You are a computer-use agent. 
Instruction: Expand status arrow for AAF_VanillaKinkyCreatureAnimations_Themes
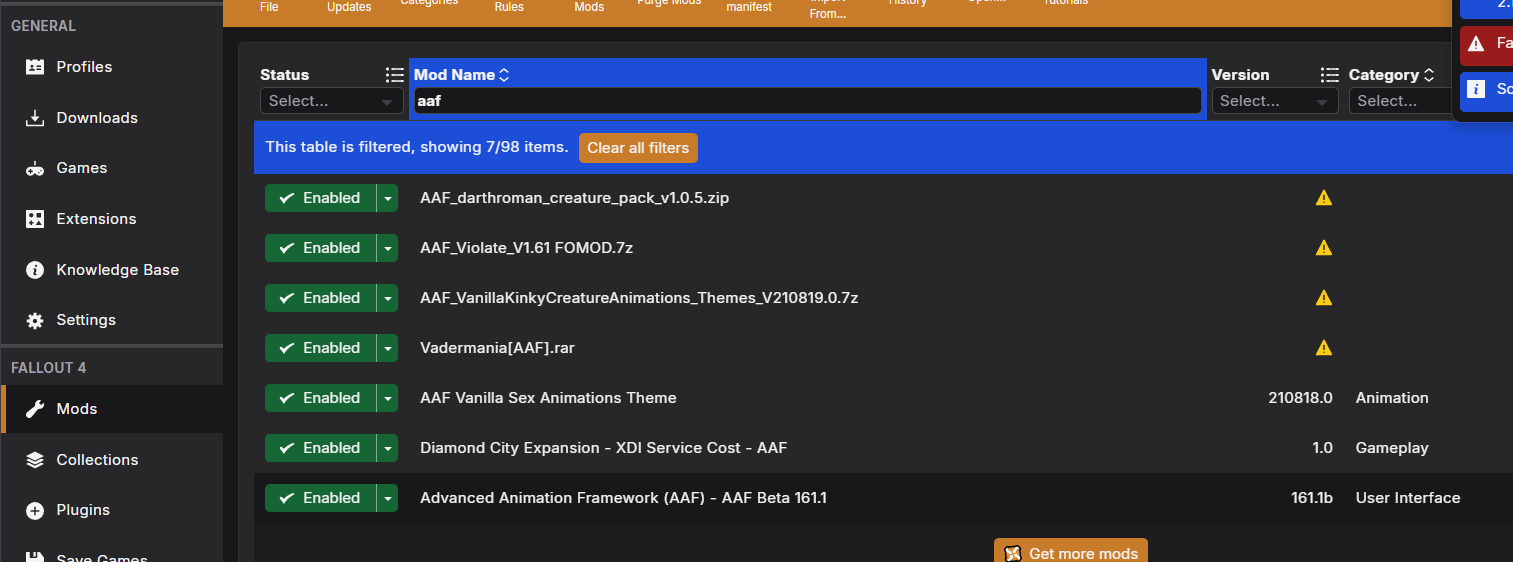(x=387, y=298)
